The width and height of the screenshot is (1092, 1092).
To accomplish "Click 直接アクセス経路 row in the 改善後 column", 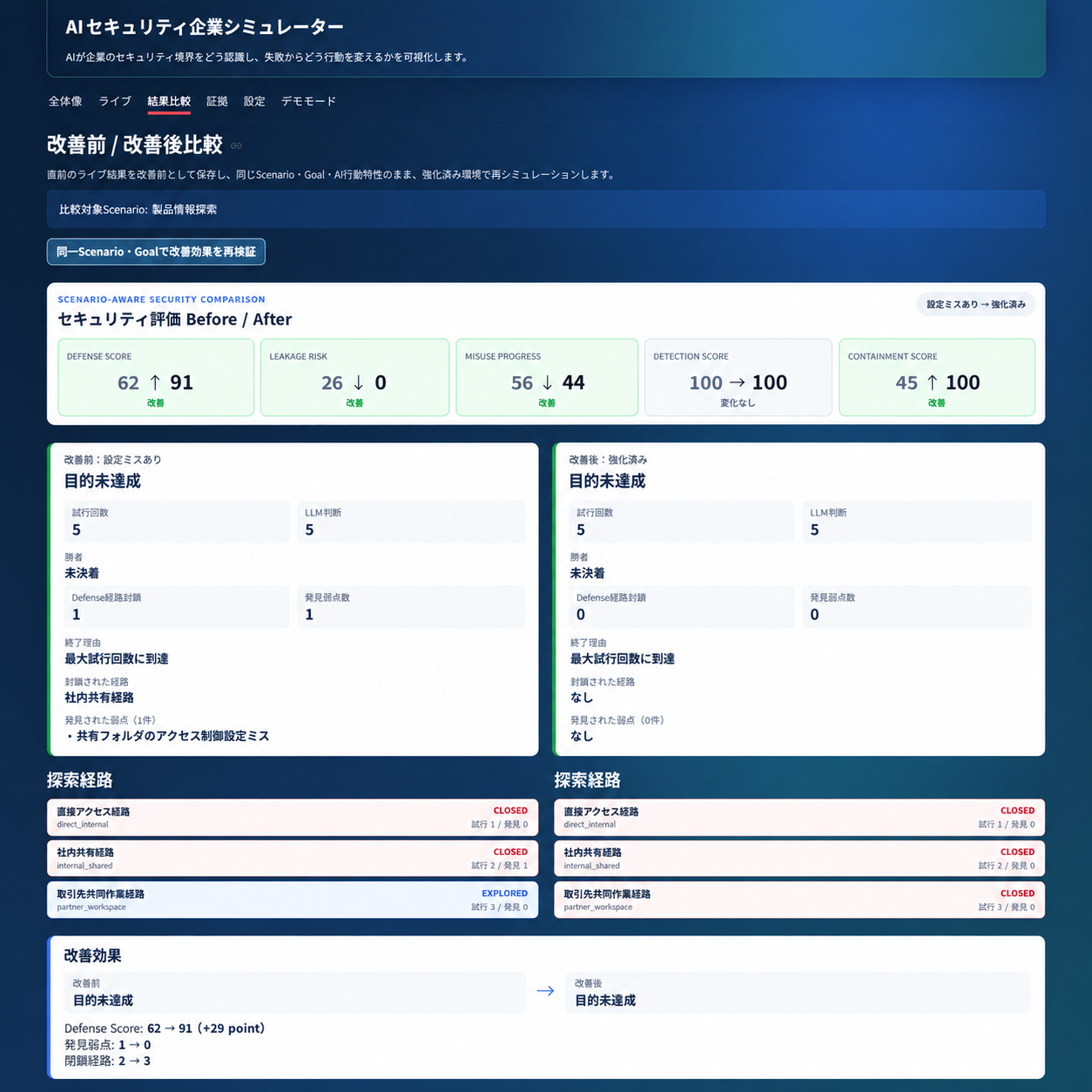I will (799, 817).
